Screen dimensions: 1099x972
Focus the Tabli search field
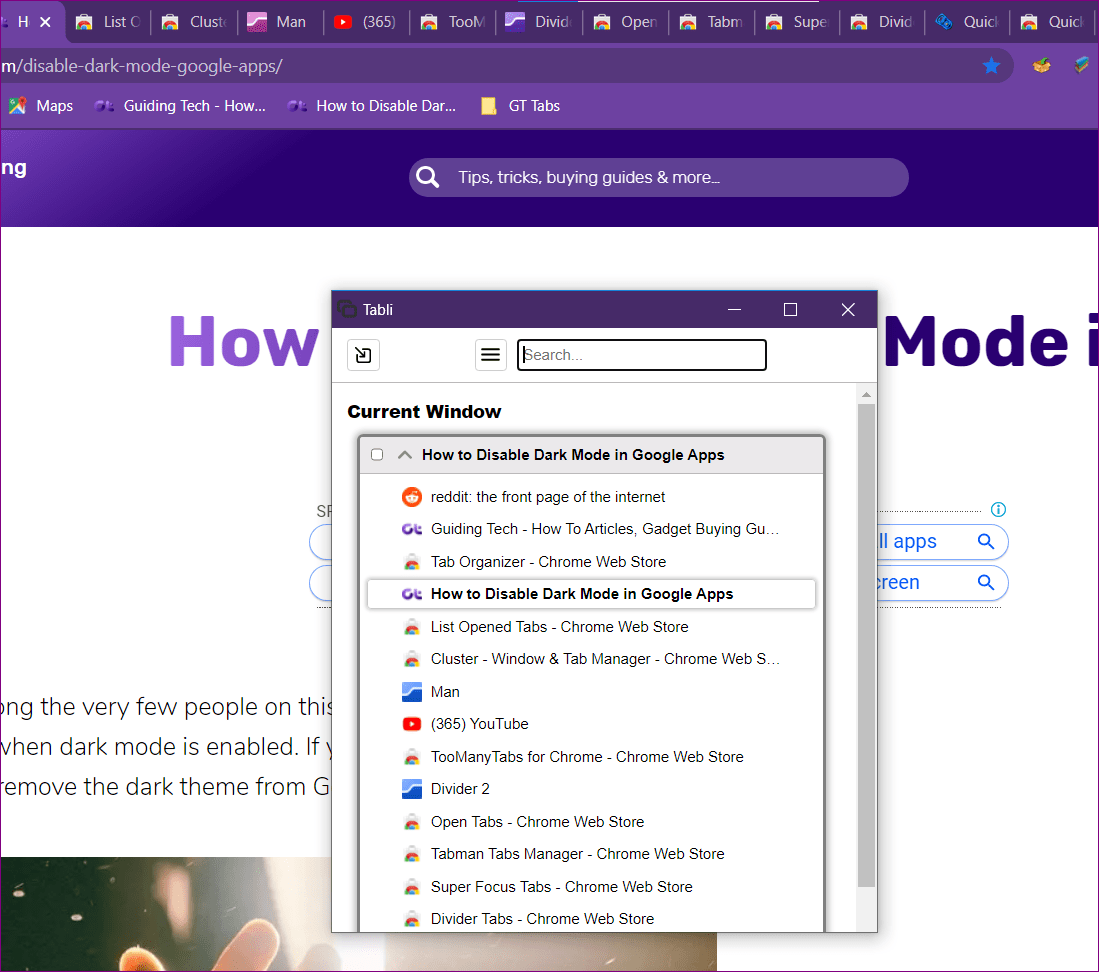point(642,355)
